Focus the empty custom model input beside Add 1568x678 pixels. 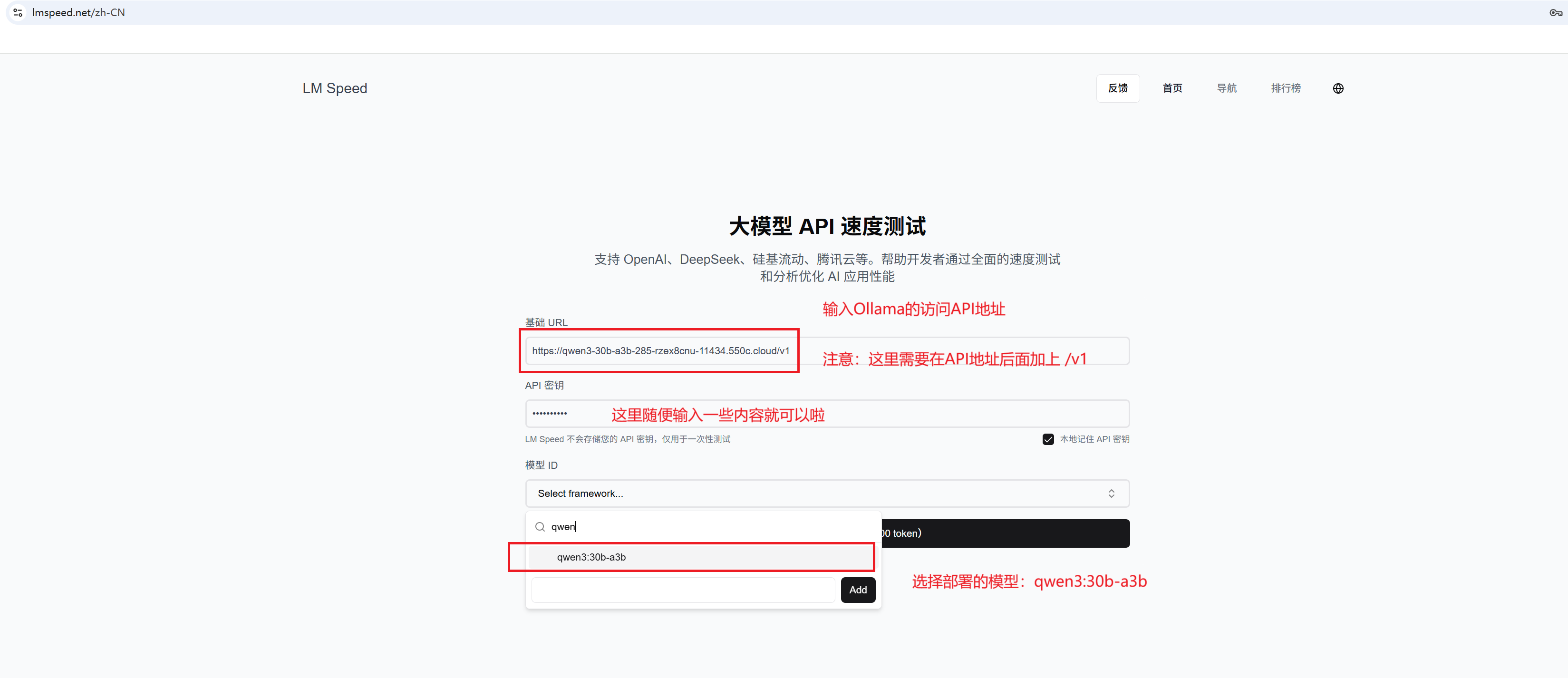[682, 590]
